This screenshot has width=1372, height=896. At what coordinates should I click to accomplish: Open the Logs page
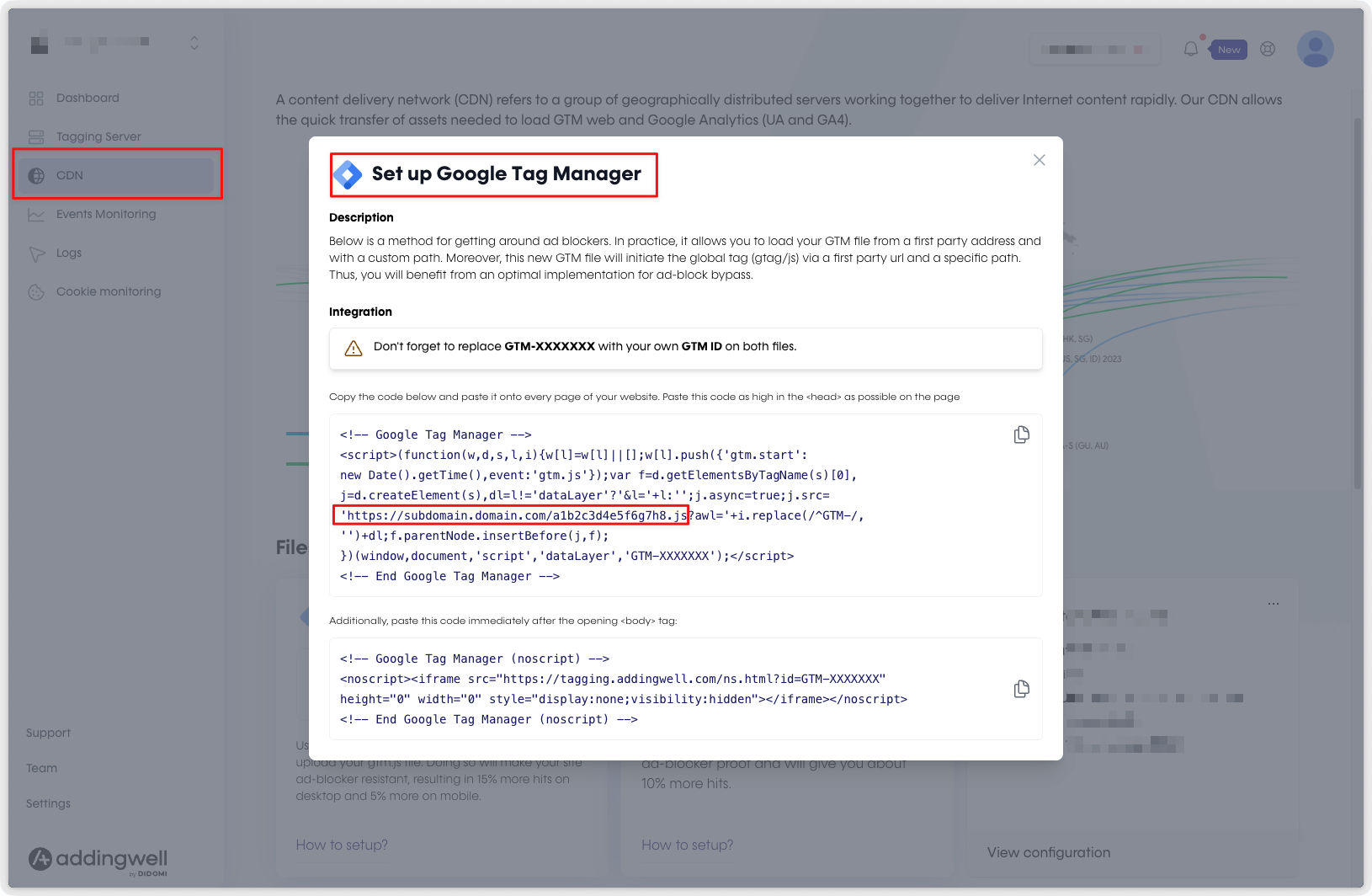pyautogui.click(x=69, y=253)
